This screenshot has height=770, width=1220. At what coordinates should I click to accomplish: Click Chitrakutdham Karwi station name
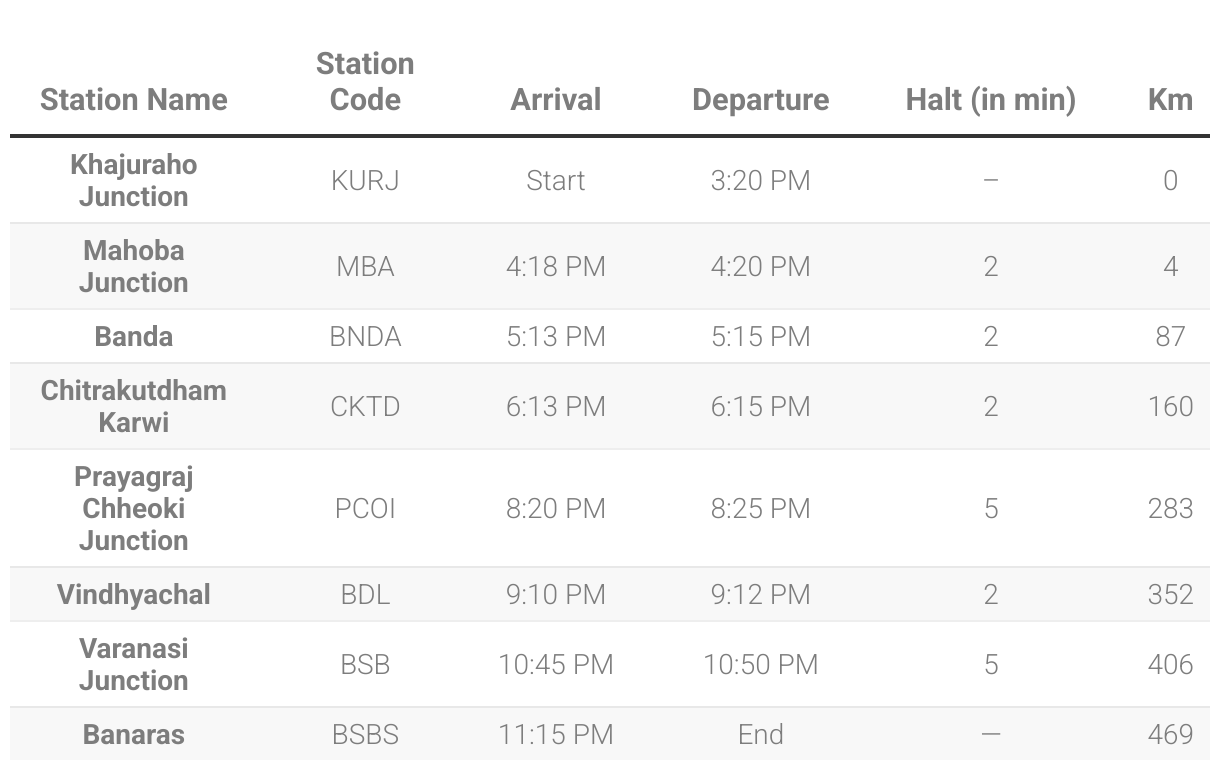[134, 407]
